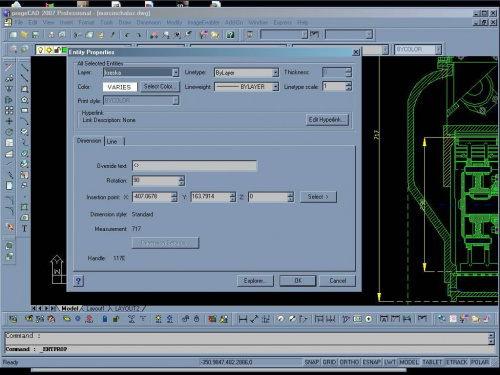The image size is (500, 375).
Task: Open the BYCOLOR dropdown in top toolbar
Action: click(x=438, y=50)
